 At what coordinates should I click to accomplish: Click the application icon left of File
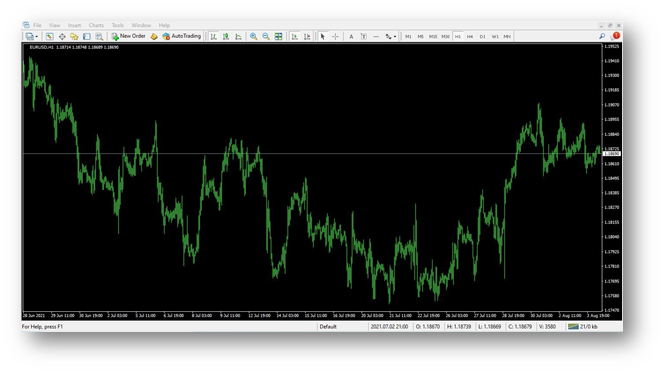pos(26,25)
